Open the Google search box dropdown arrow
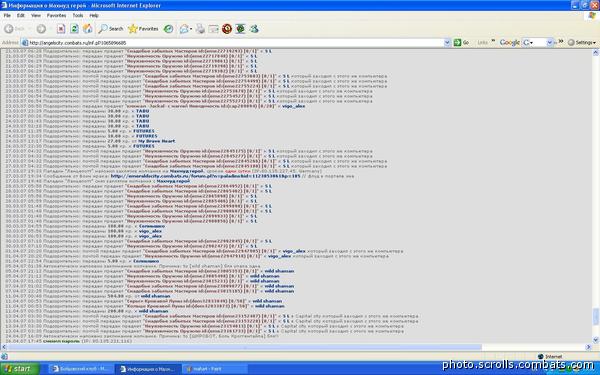This screenshot has height=375, width=600. (x=550, y=42)
